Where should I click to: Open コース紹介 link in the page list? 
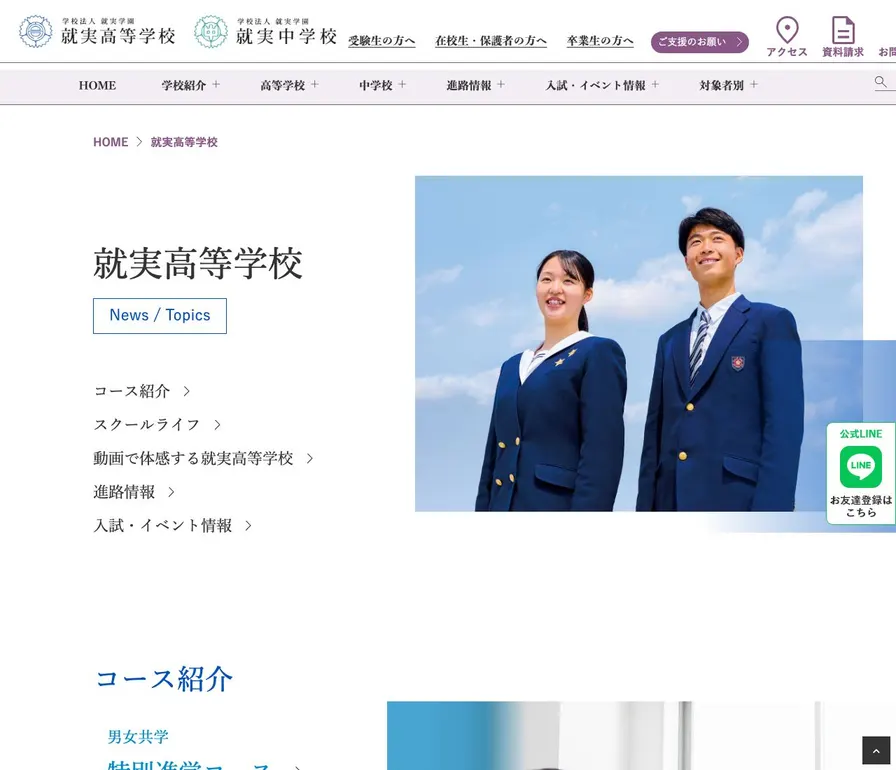(x=132, y=391)
